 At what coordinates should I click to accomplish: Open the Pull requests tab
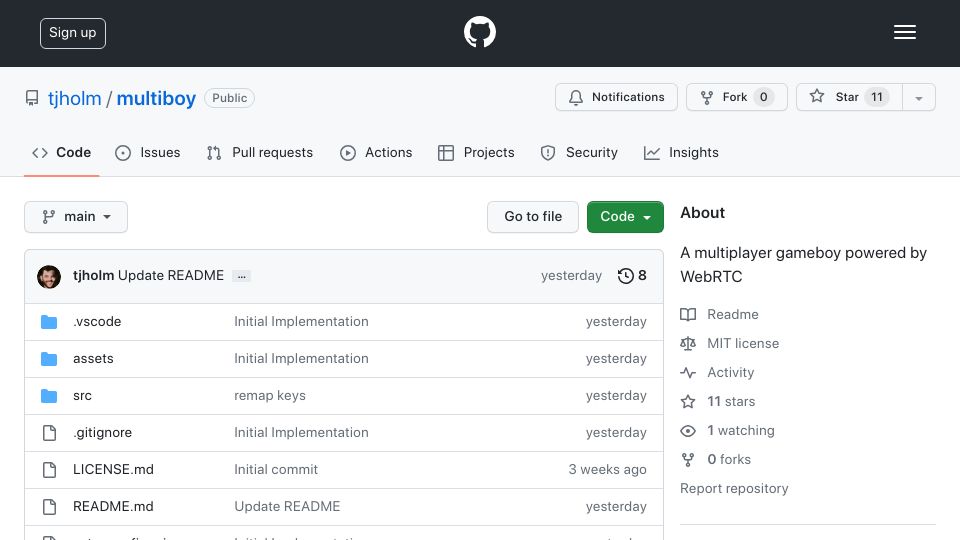[260, 152]
